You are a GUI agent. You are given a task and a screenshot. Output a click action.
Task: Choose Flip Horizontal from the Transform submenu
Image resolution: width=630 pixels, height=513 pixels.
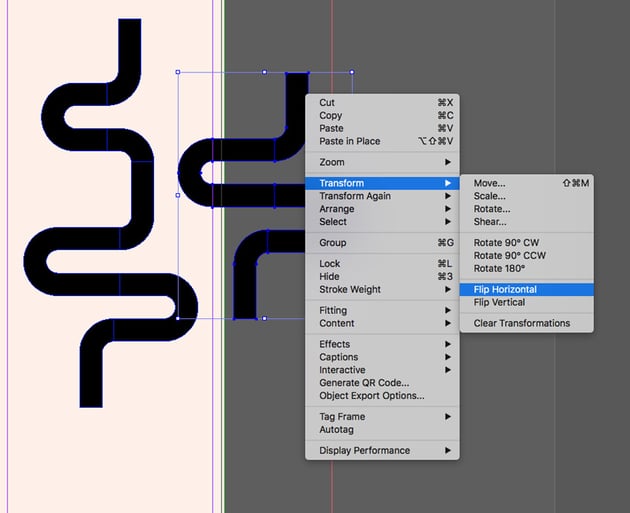pyautogui.click(x=505, y=289)
